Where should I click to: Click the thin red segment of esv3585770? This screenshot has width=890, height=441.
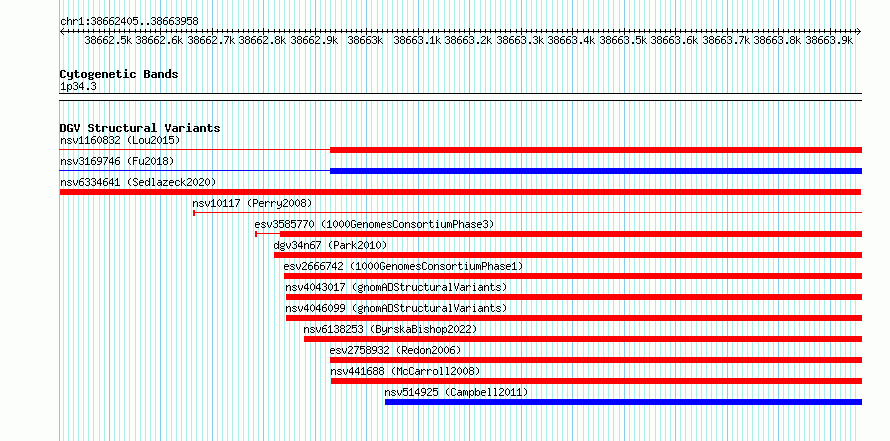[x=268, y=234]
